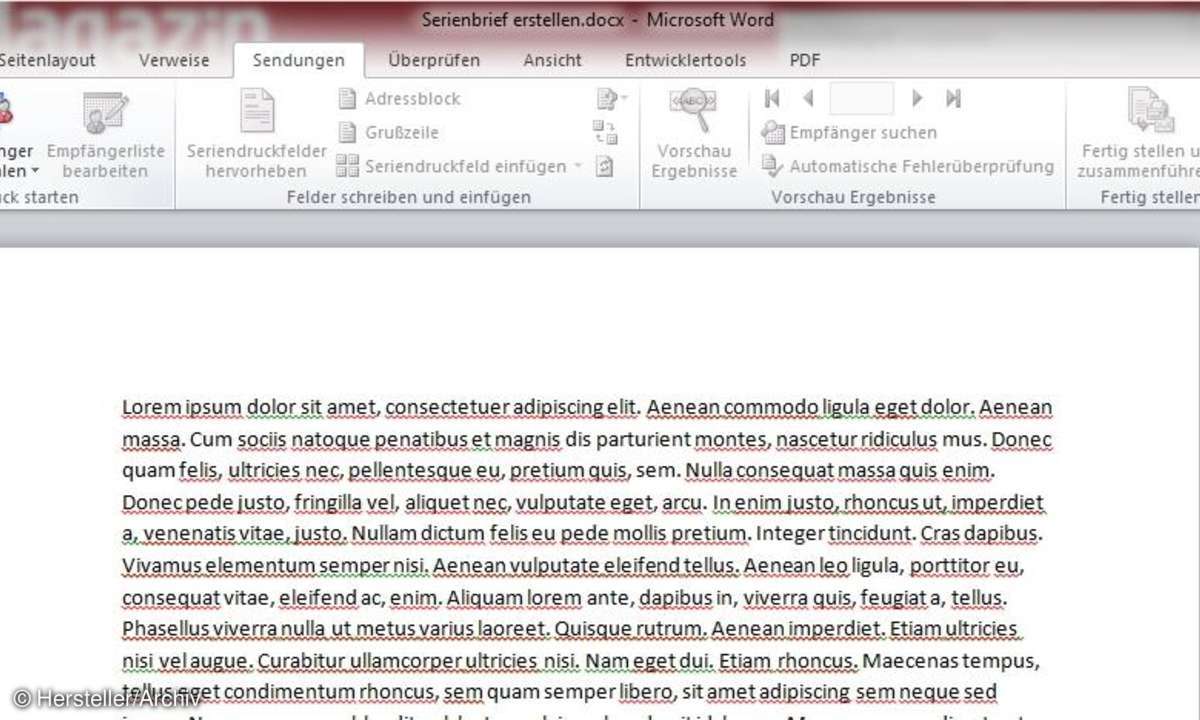Switch to the Ansicht tab

[552, 60]
